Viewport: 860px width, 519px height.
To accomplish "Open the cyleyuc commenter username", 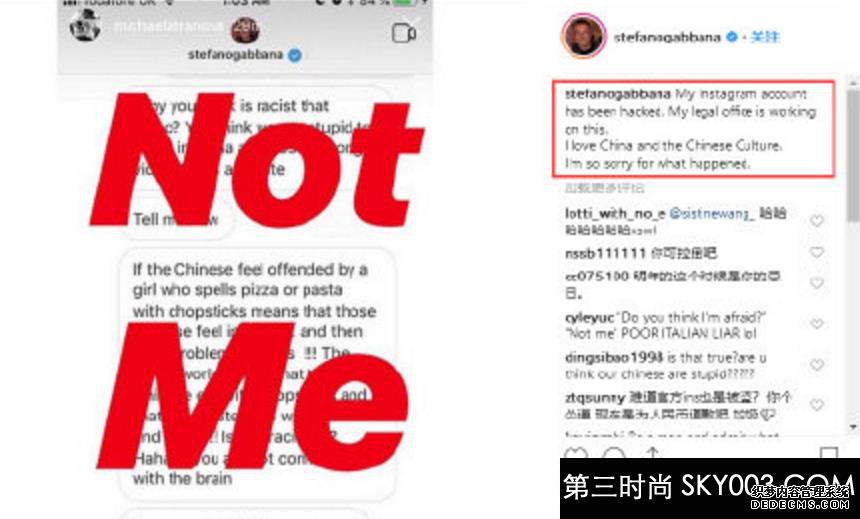I will [x=589, y=318].
